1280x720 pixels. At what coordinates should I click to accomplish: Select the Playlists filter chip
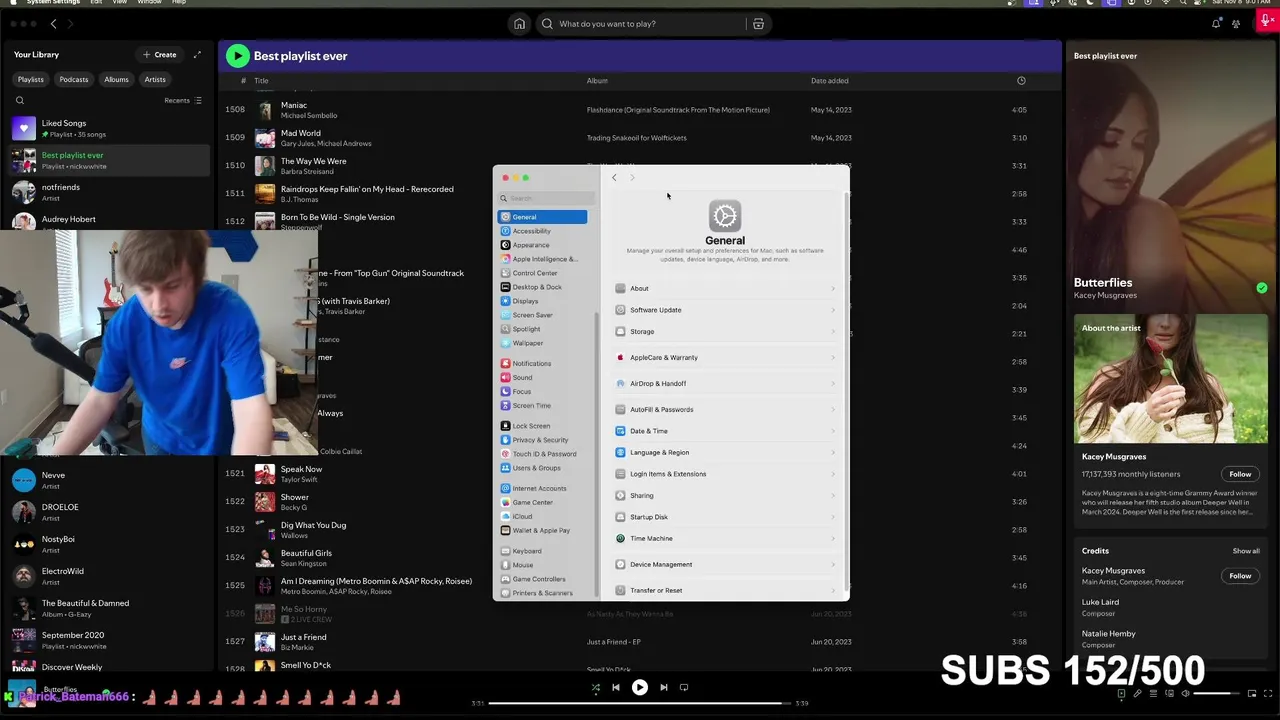click(31, 79)
